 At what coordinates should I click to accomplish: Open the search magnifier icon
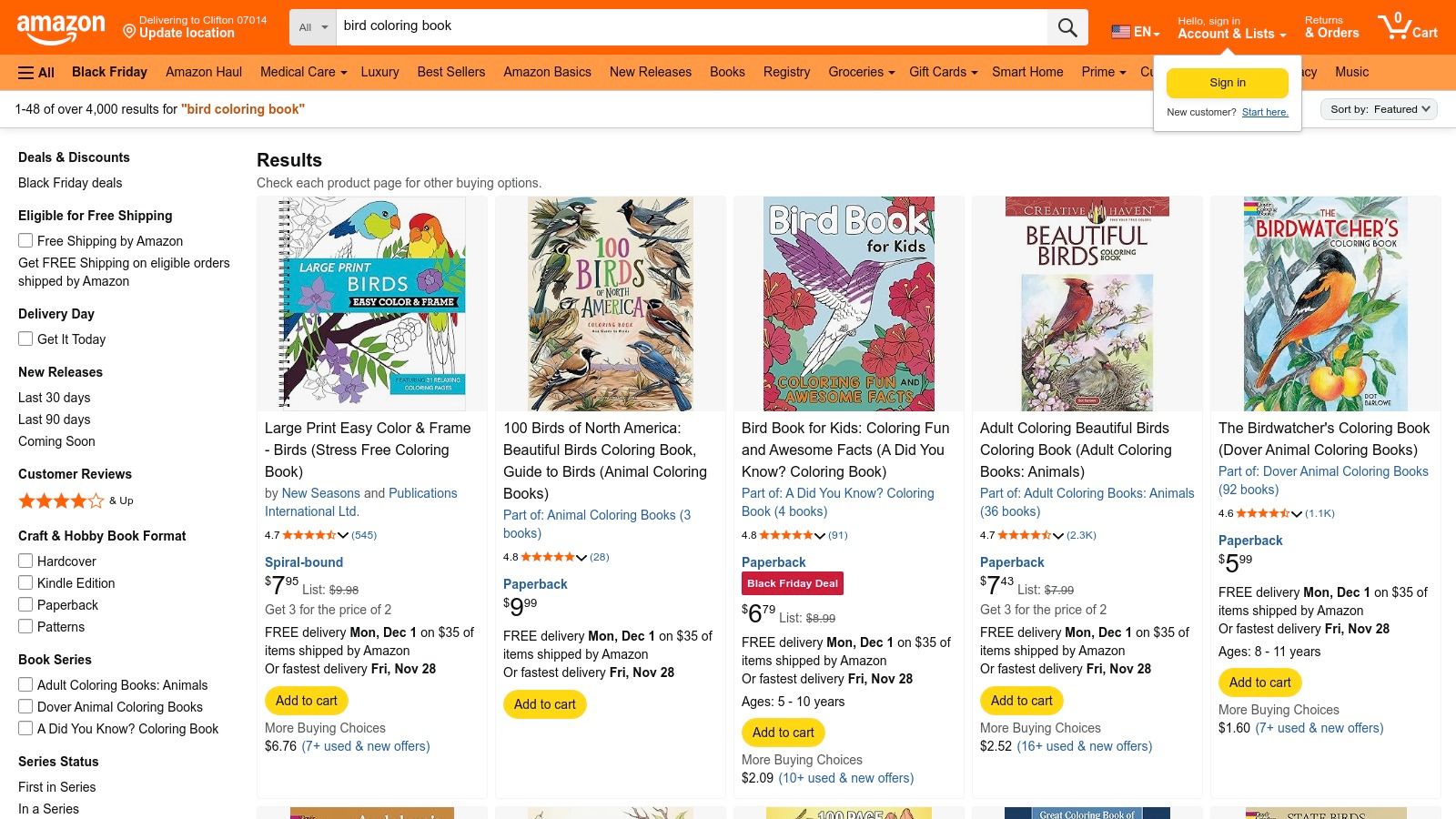point(1067,26)
